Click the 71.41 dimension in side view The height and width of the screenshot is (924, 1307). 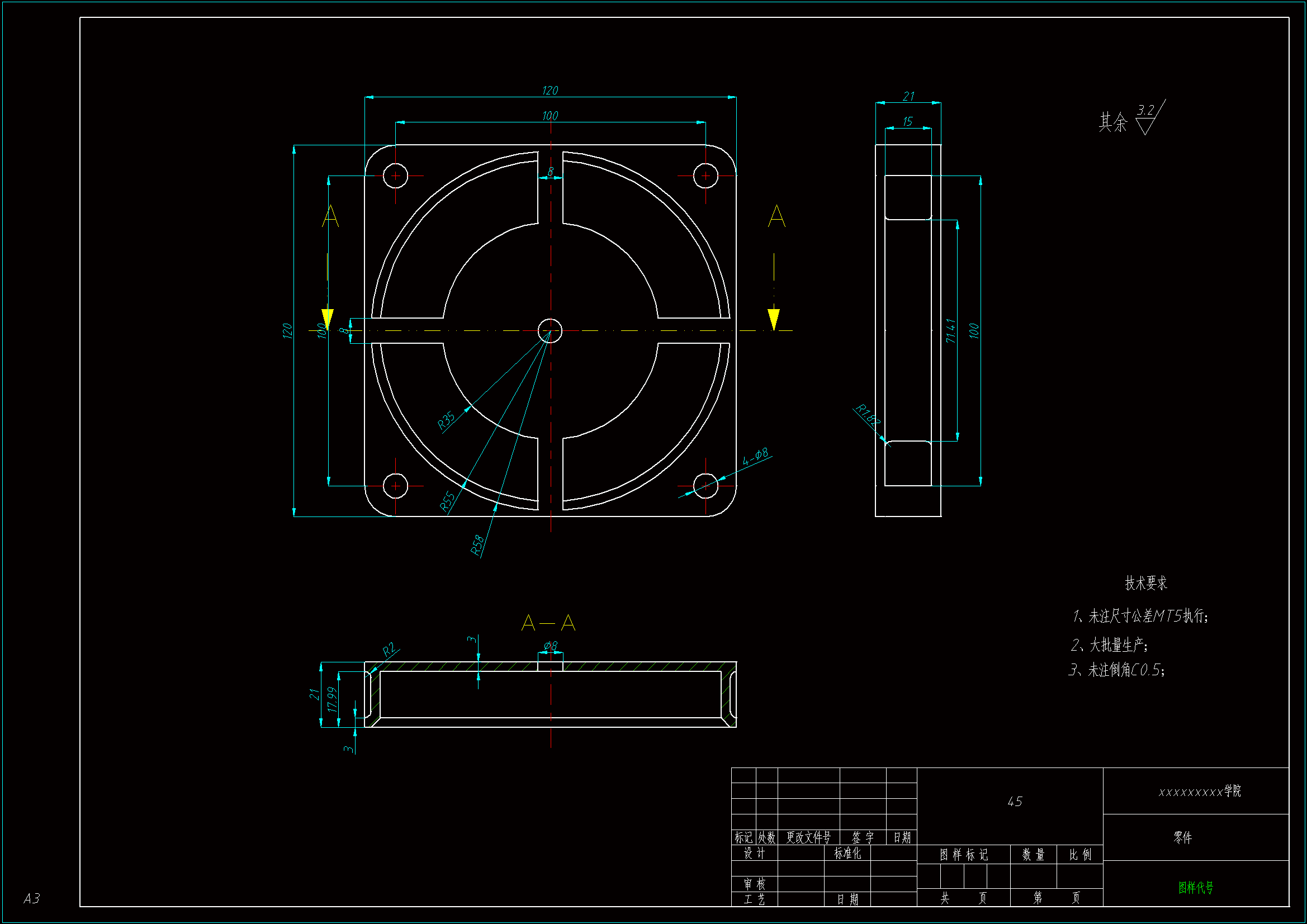(x=950, y=330)
